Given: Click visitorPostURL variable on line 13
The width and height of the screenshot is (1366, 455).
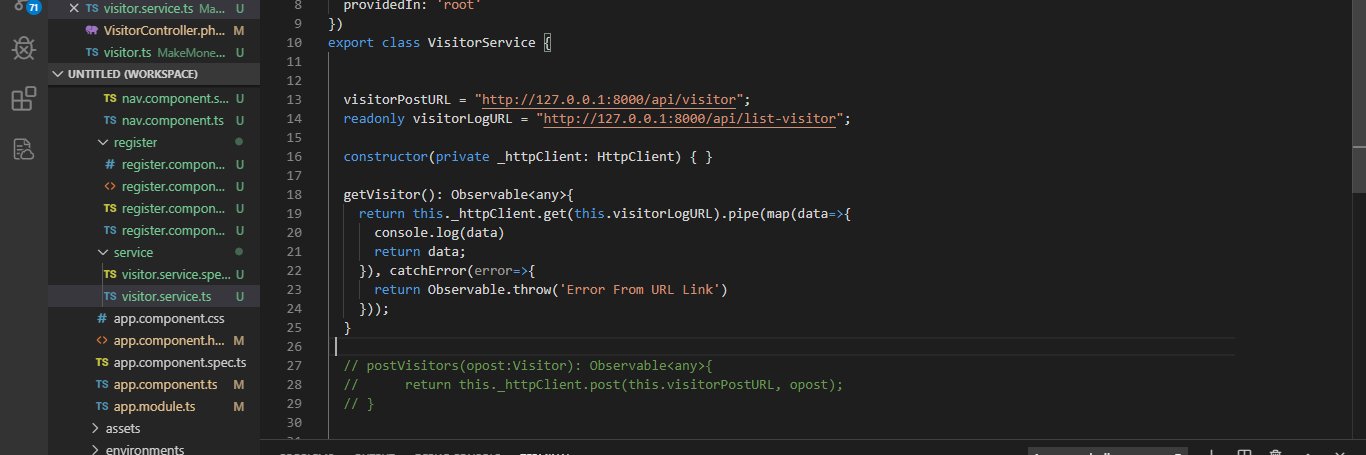Looking at the screenshot, I should (397, 100).
